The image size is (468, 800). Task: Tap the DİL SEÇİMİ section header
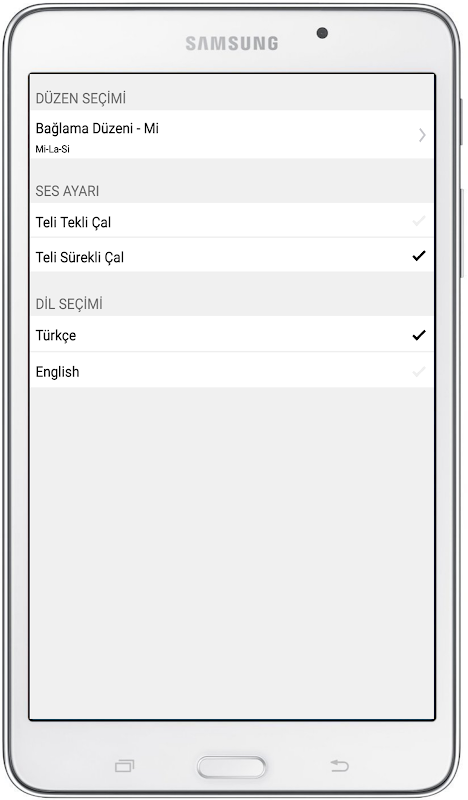pos(69,304)
